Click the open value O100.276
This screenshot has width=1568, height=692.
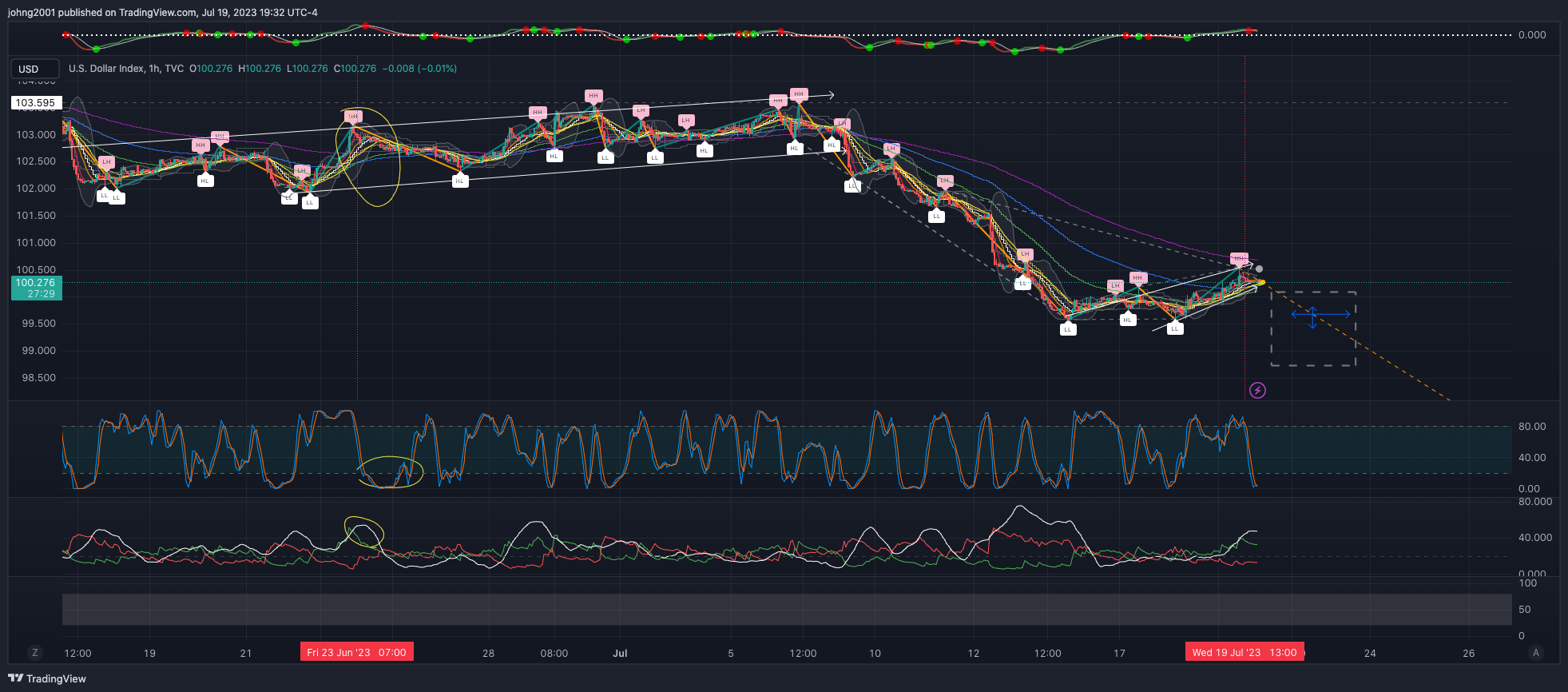tap(211, 69)
